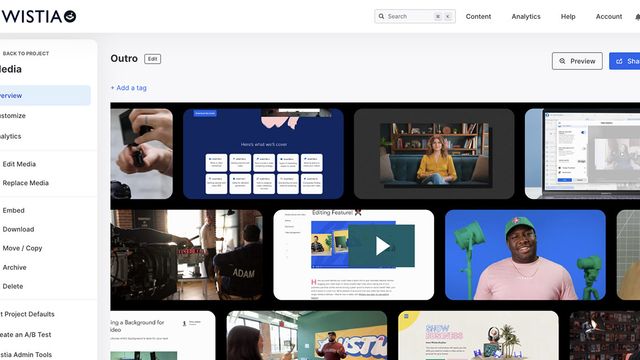Click the camera lens hands thumbnail

(x=142, y=154)
